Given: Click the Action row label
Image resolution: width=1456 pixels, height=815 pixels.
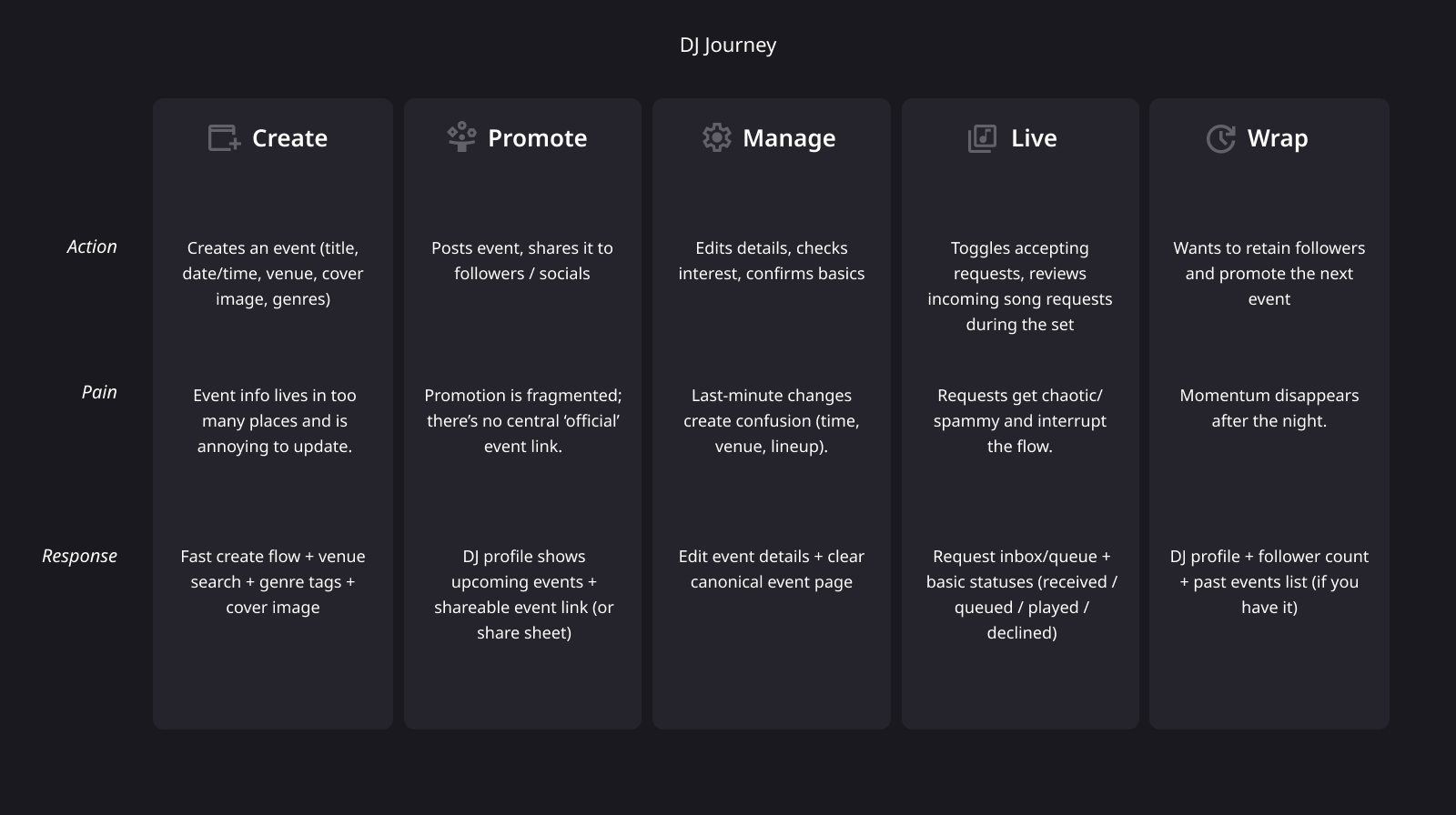Looking at the screenshot, I should click(92, 247).
